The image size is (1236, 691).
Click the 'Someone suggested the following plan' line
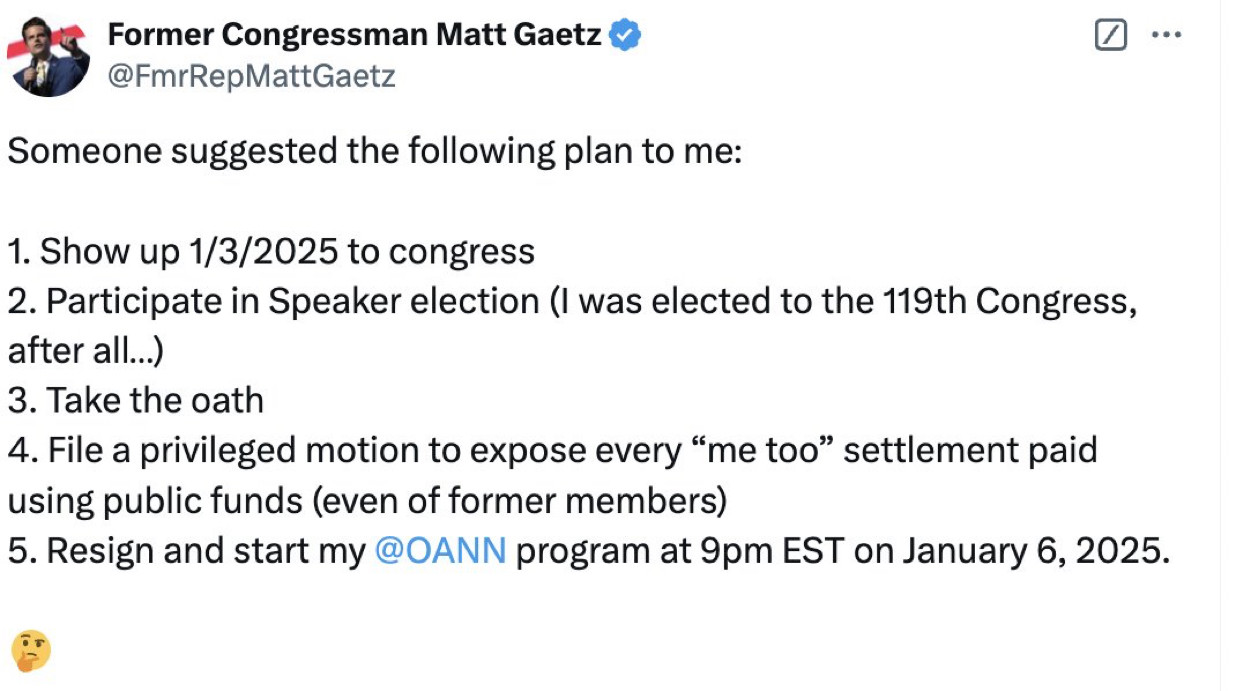point(375,152)
